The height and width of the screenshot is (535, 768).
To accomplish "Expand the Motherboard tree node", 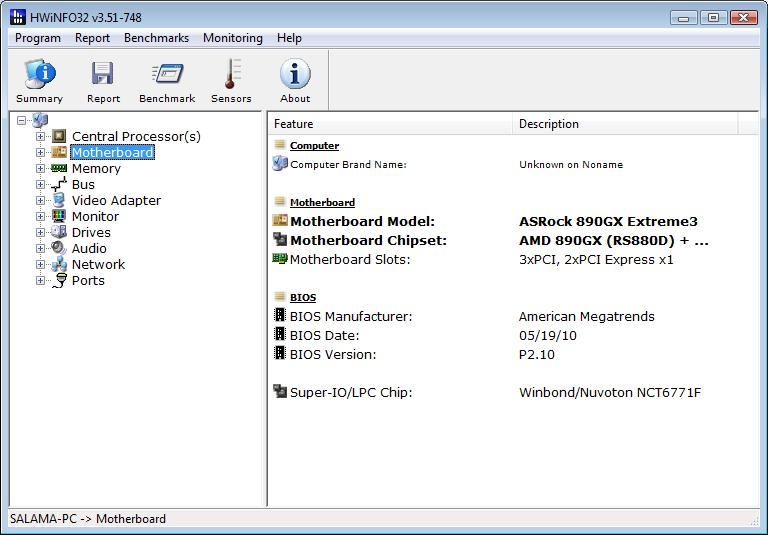I will 41,152.
